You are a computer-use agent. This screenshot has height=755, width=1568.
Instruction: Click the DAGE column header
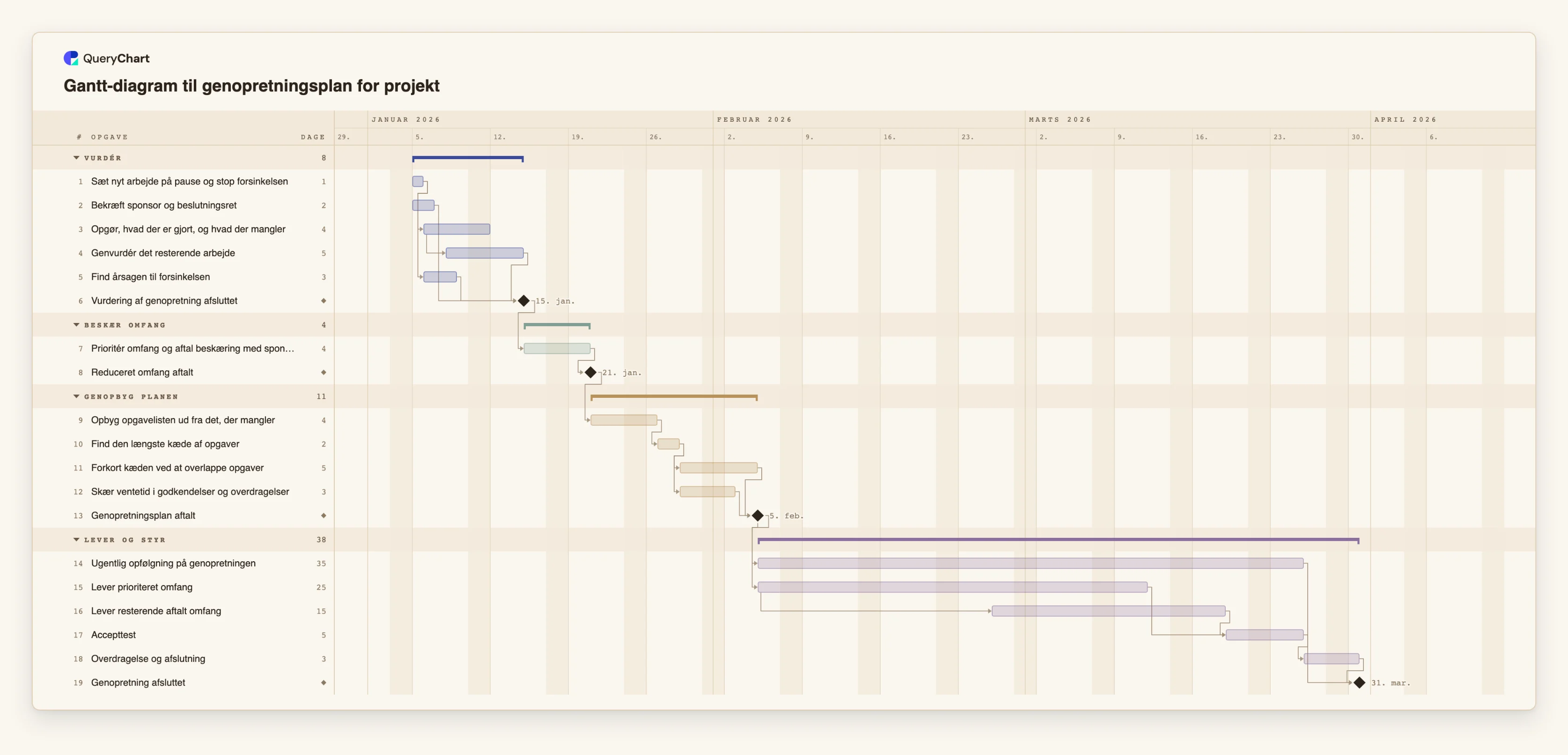click(313, 138)
